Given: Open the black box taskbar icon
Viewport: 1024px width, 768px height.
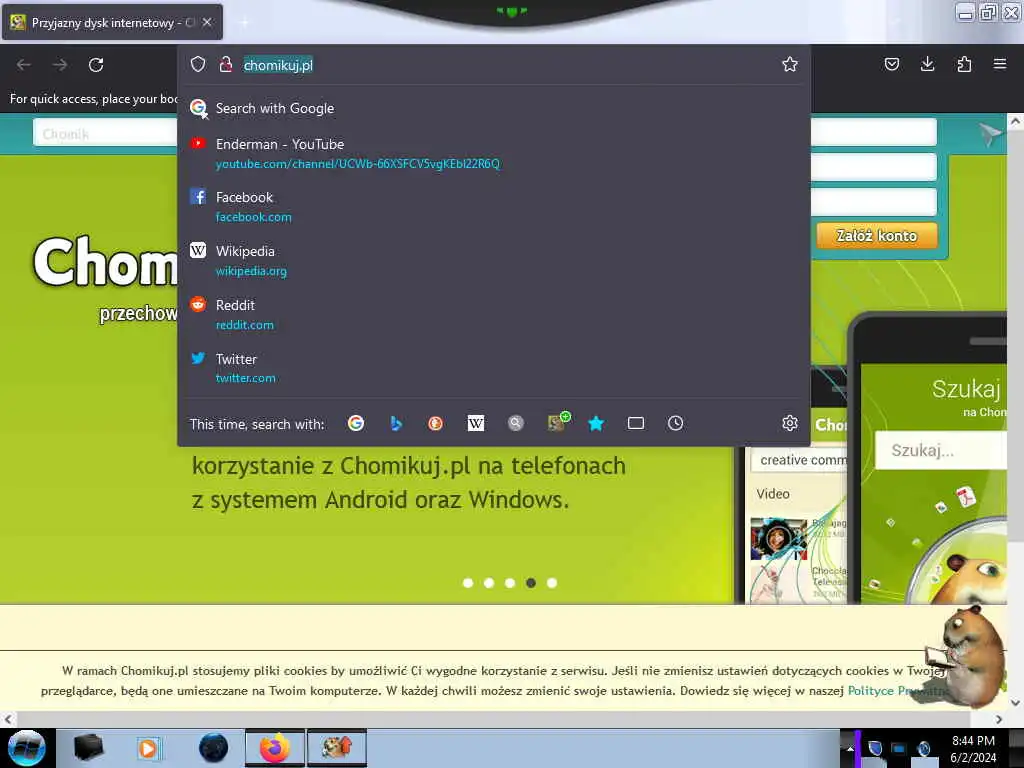Looking at the screenshot, I should [x=88, y=748].
